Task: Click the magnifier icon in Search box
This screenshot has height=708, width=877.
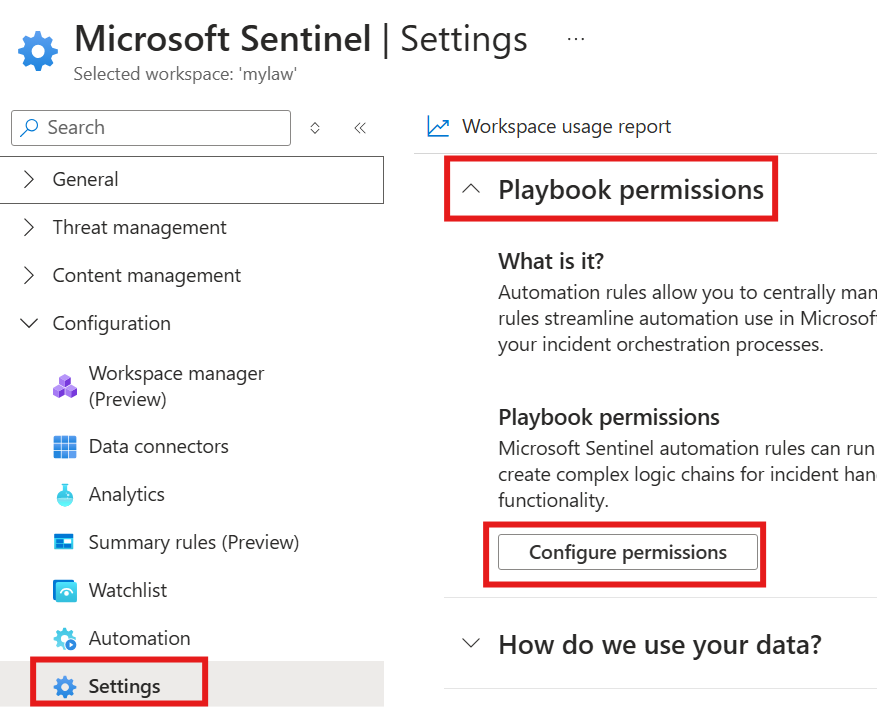Action: 30,128
